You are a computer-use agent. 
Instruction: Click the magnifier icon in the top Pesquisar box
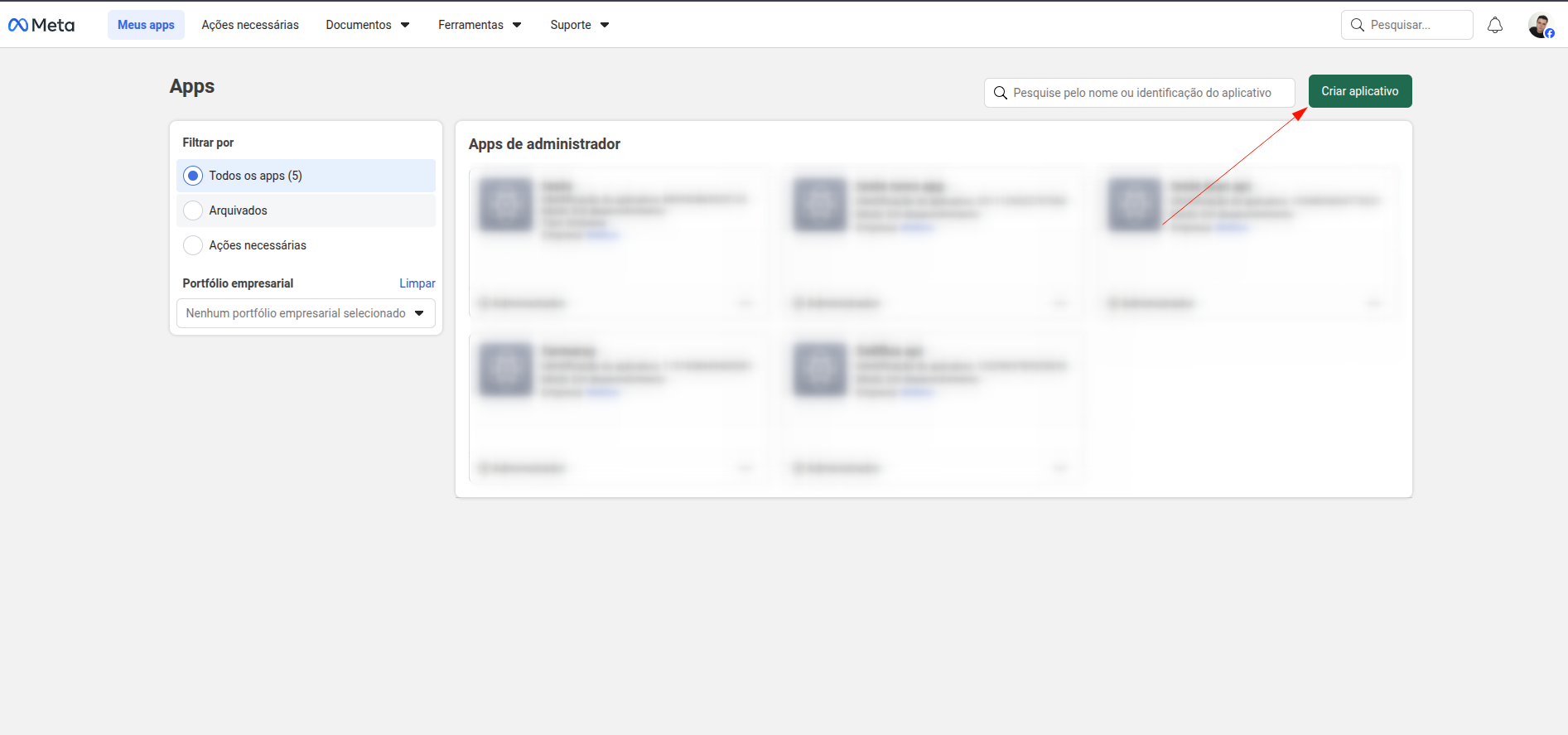click(1357, 25)
